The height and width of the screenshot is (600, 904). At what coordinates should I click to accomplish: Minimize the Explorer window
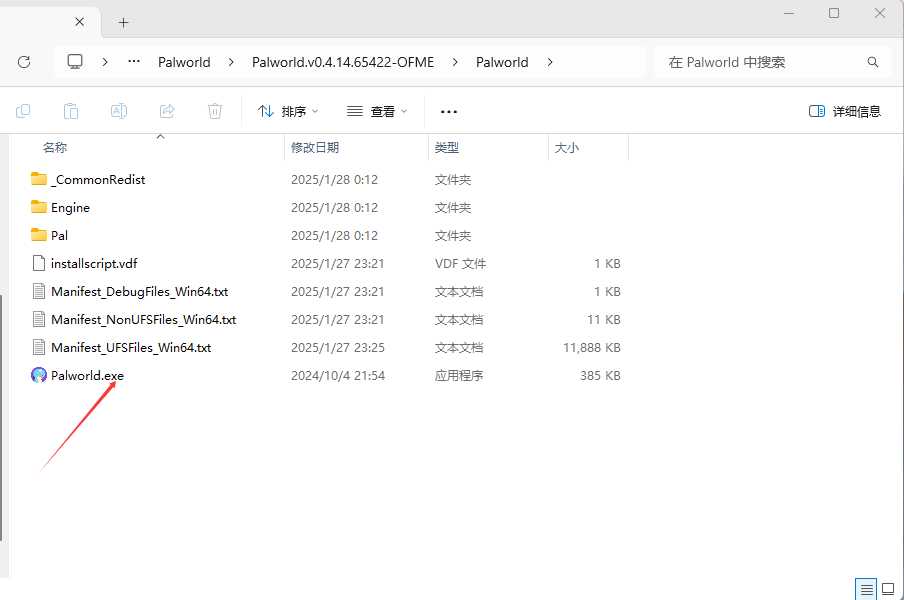click(x=789, y=13)
